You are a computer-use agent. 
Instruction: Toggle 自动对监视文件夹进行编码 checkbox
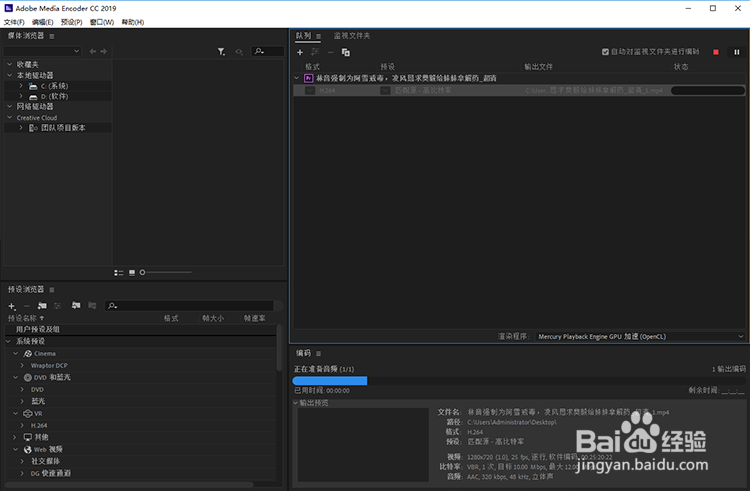(x=605, y=52)
